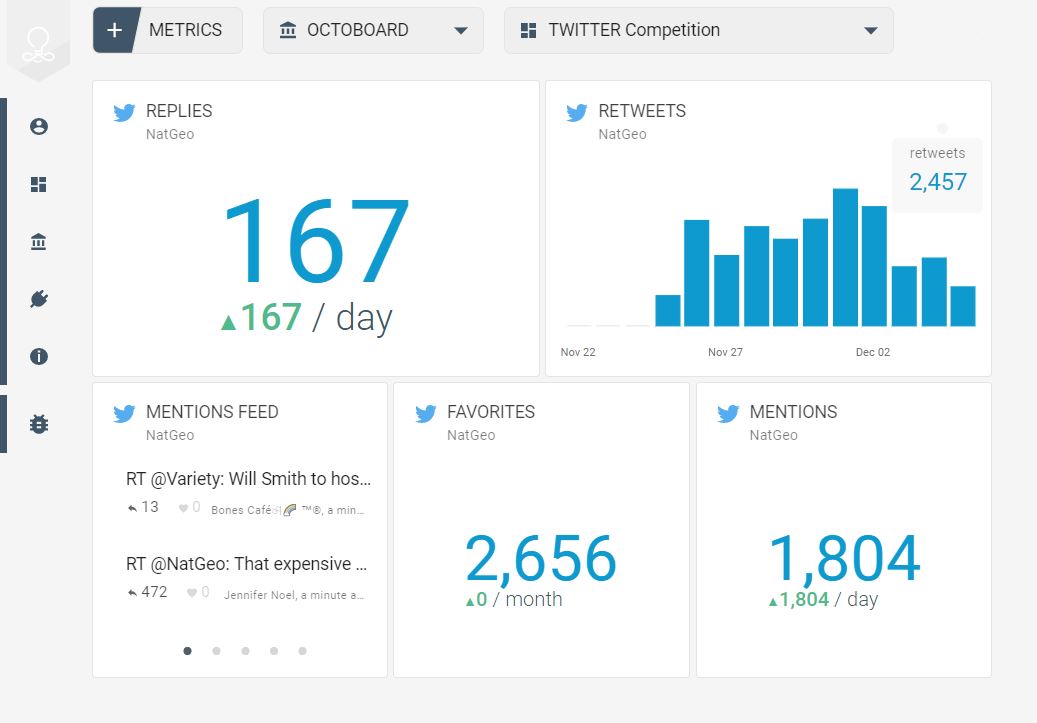Click the grid icon in TWITTER Competition selector

[x=528, y=30]
